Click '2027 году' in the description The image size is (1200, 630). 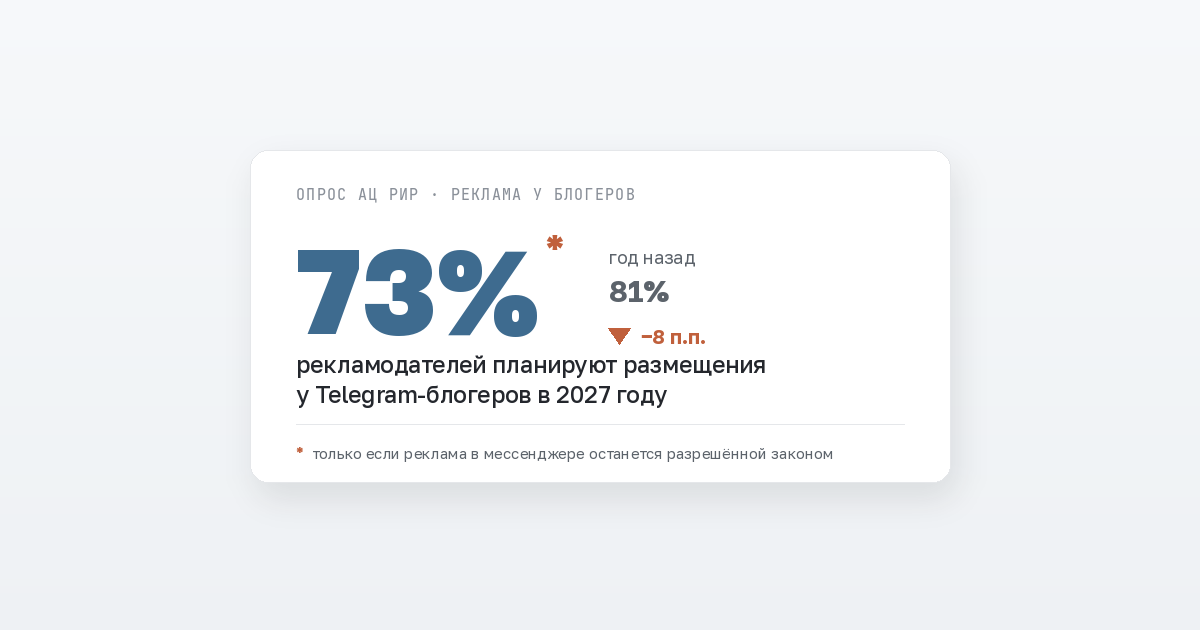pyautogui.click(x=611, y=396)
